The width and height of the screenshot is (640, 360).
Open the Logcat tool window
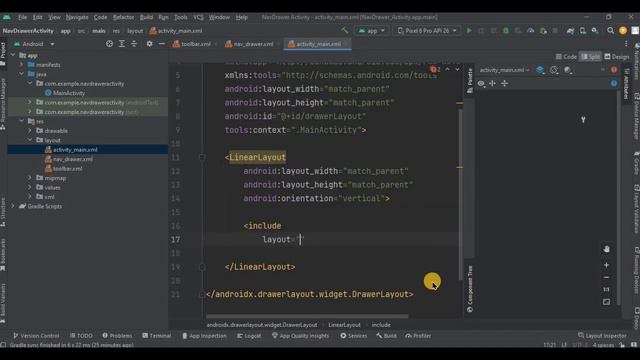tap(249, 336)
